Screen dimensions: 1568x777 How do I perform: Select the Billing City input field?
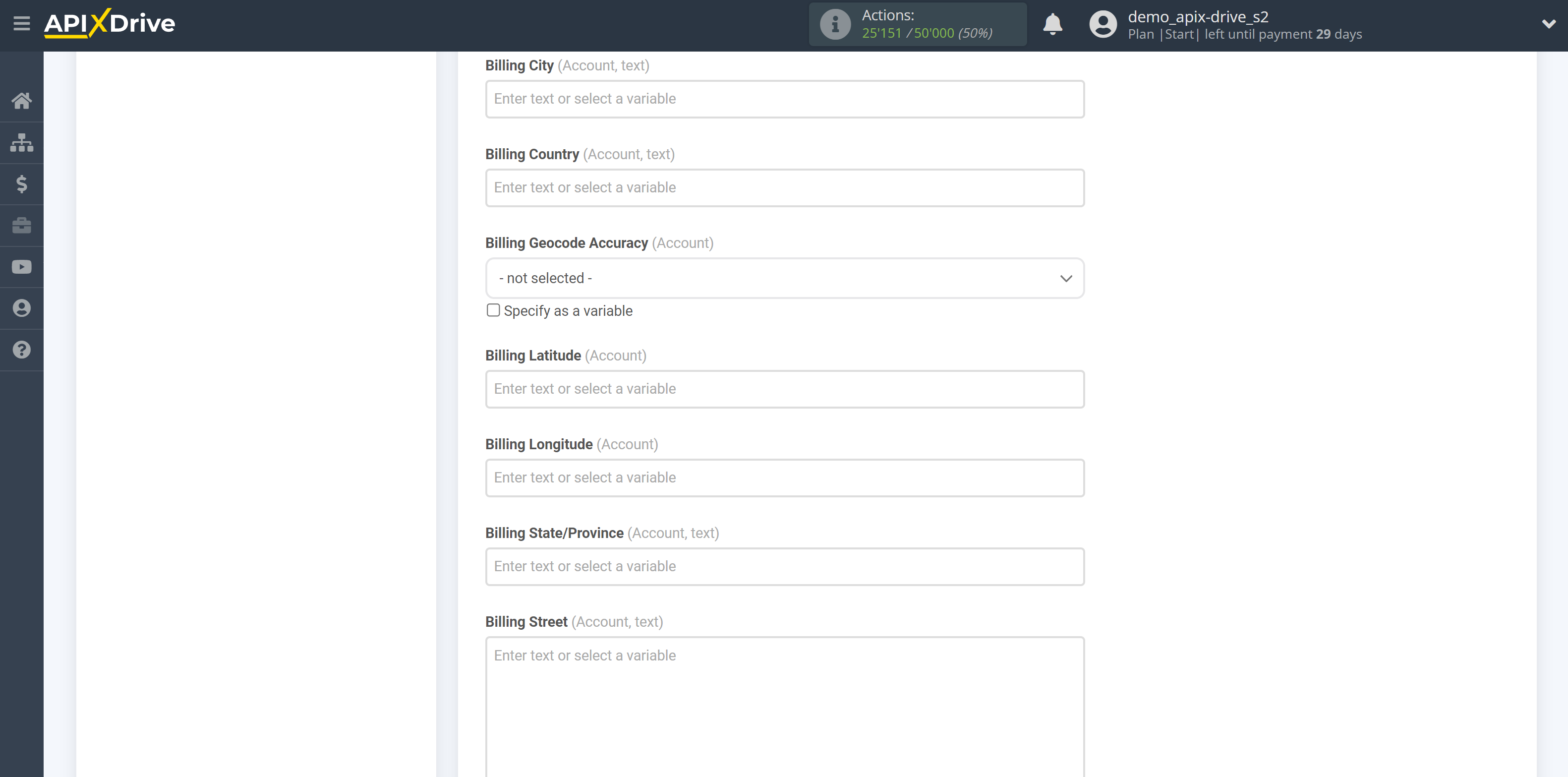pyautogui.click(x=784, y=98)
